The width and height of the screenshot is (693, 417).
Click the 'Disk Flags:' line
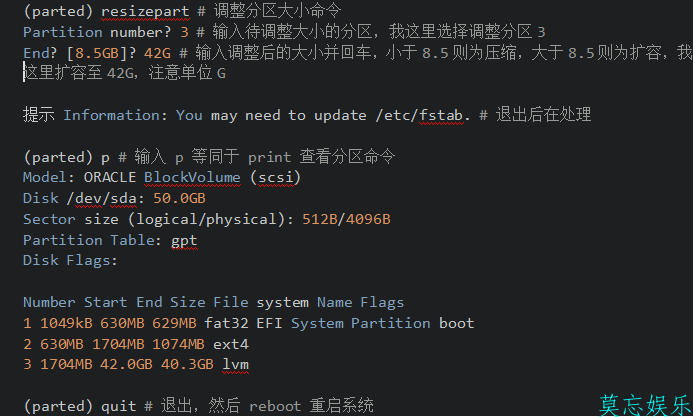click(70, 260)
